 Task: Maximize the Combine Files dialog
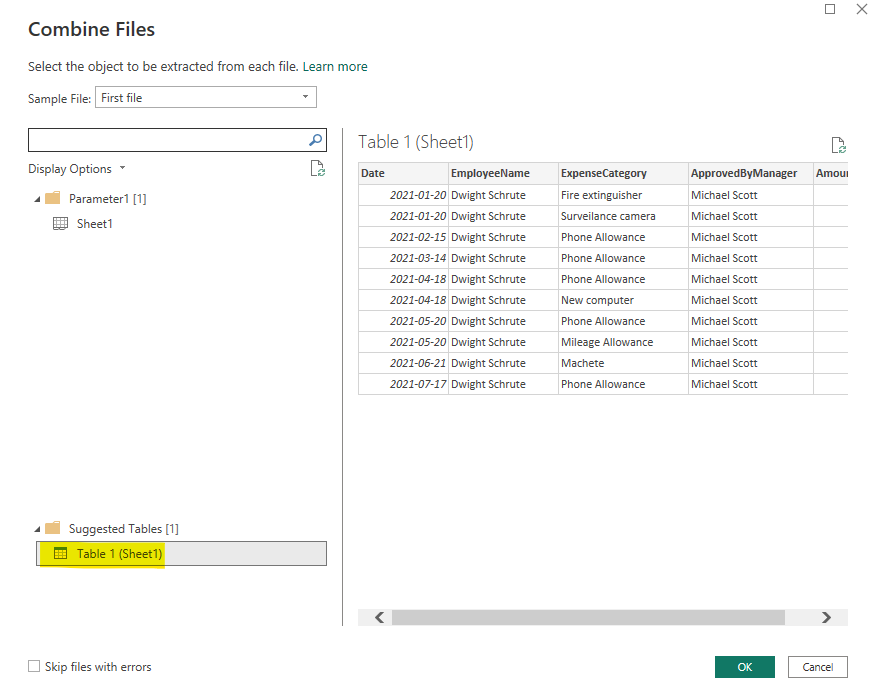(x=830, y=9)
